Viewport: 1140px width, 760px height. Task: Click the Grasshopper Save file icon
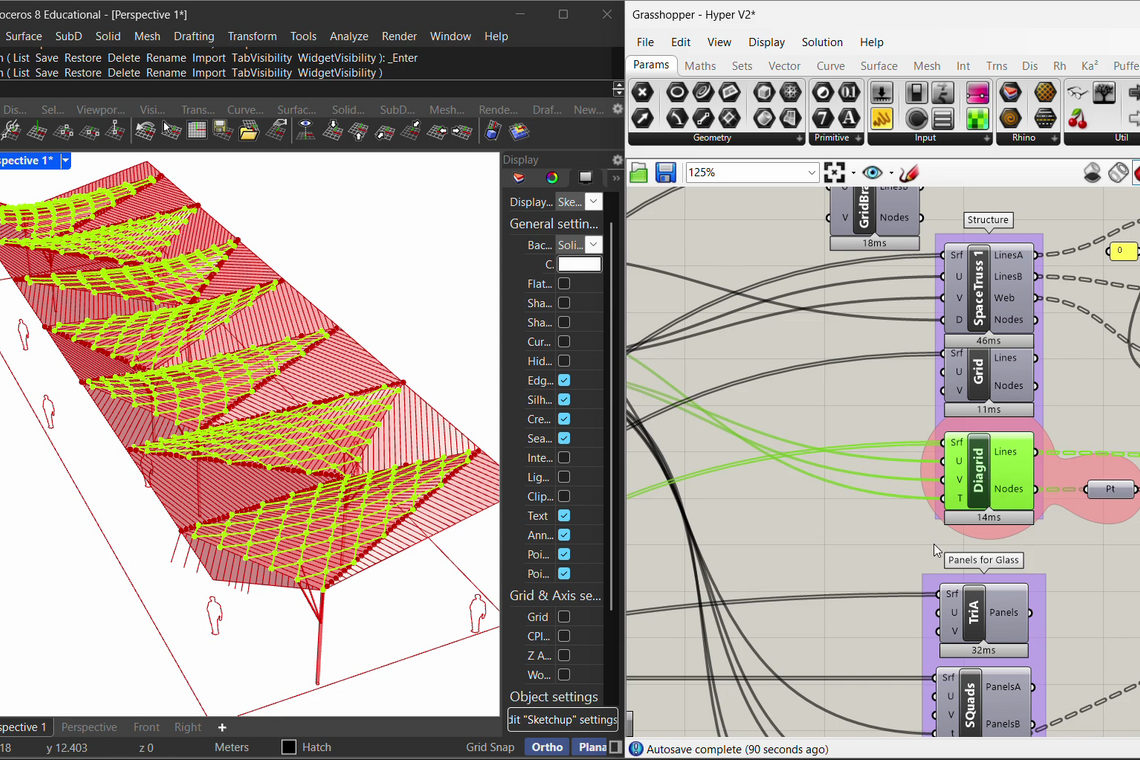tap(666, 172)
